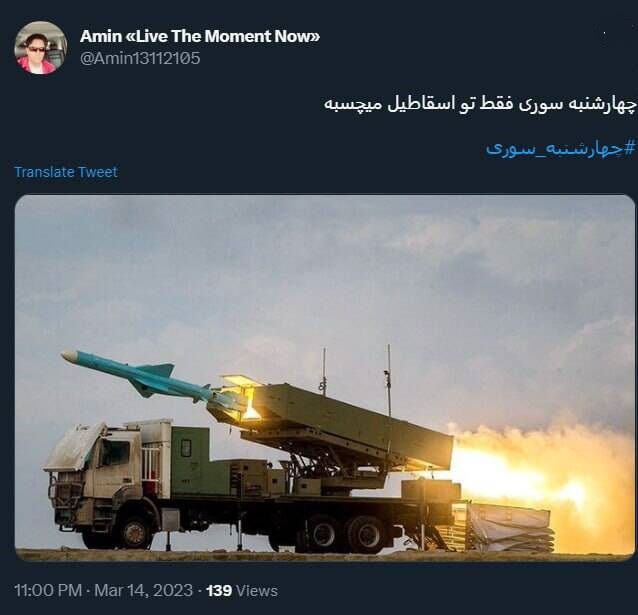This screenshot has width=638, height=615.
Task: Click the truck's rear wheels in the photo
Action: point(346,534)
